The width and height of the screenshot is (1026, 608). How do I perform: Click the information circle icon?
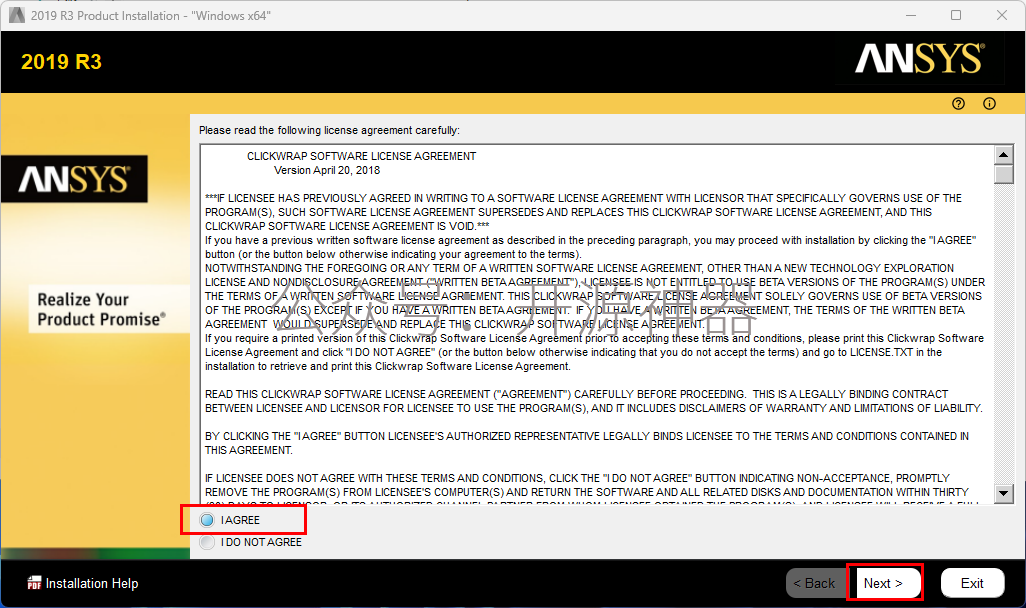989,103
